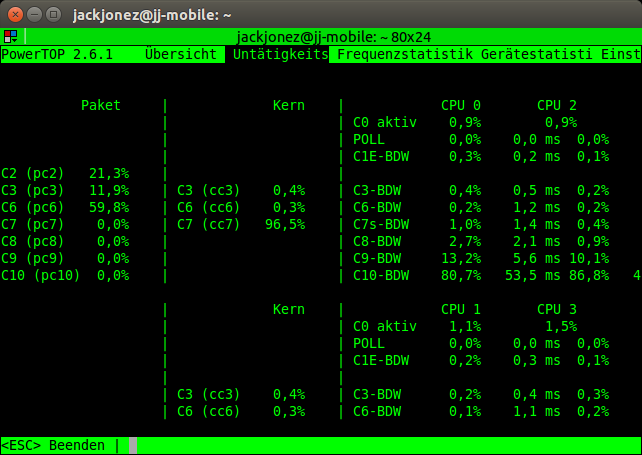Screen dimensions: 642x455
Task: Click the PowerTOP 2.6.1 version label
Action: point(57,54)
